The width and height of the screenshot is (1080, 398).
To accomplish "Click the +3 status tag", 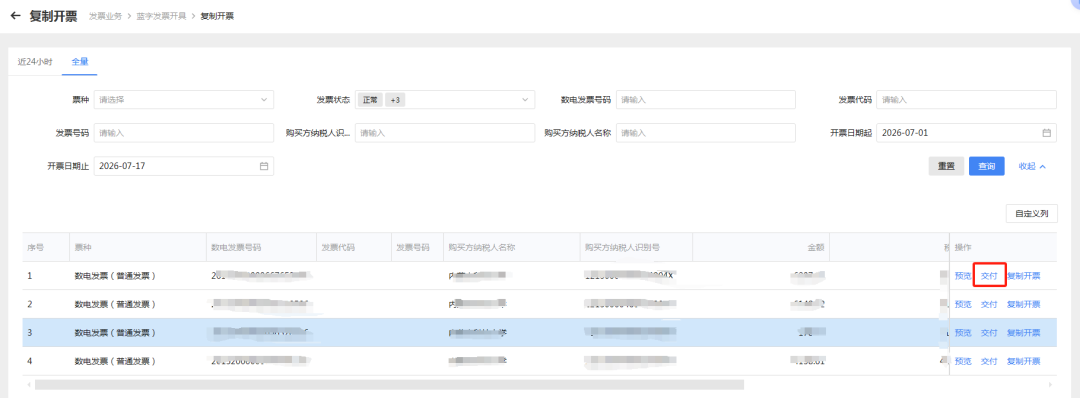I will coord(395,100).
